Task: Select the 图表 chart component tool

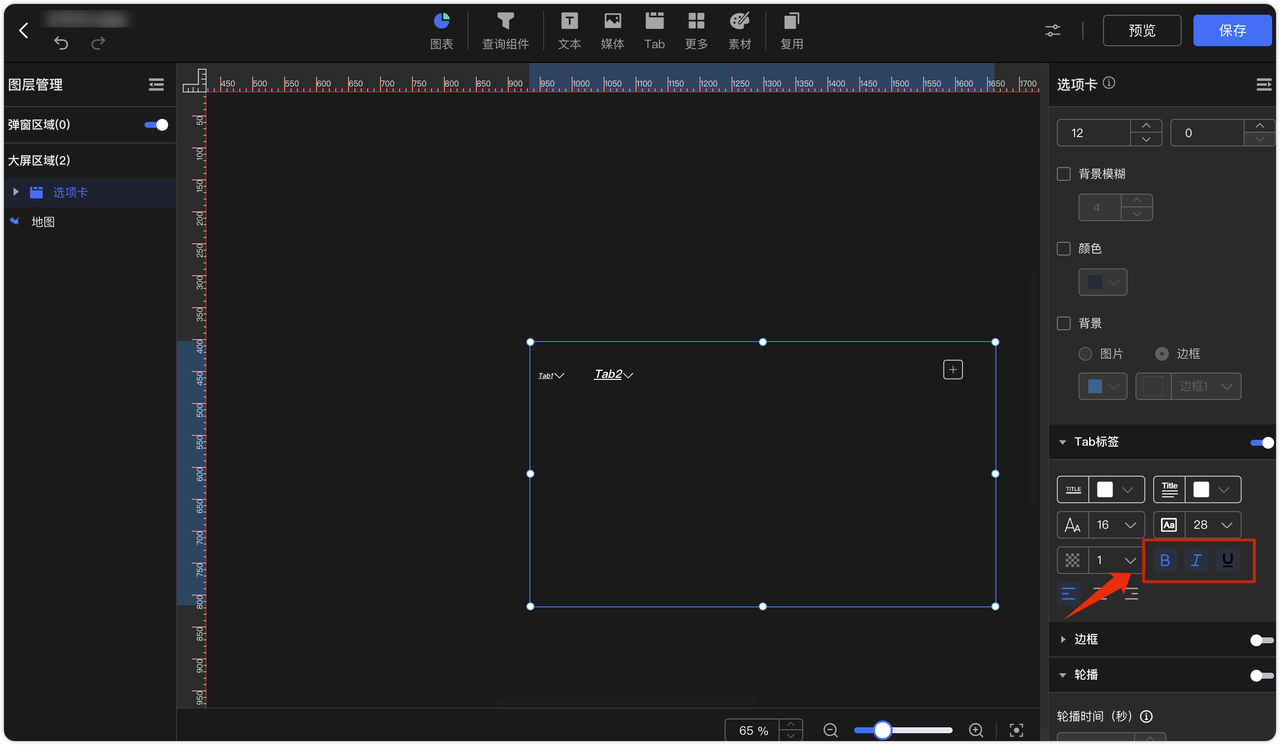Action: (441, 30)
